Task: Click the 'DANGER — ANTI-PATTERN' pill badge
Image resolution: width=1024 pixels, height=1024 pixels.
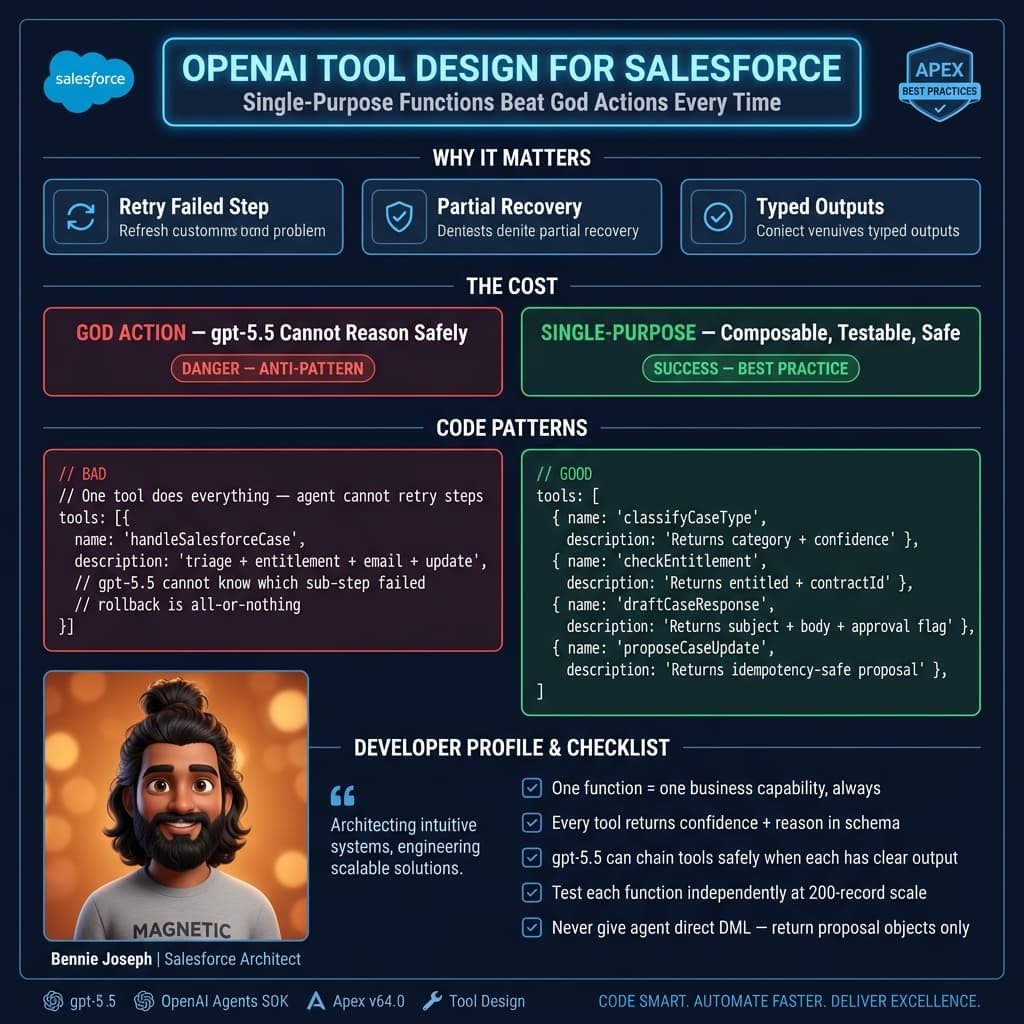Action: click(x=272, y=368)
